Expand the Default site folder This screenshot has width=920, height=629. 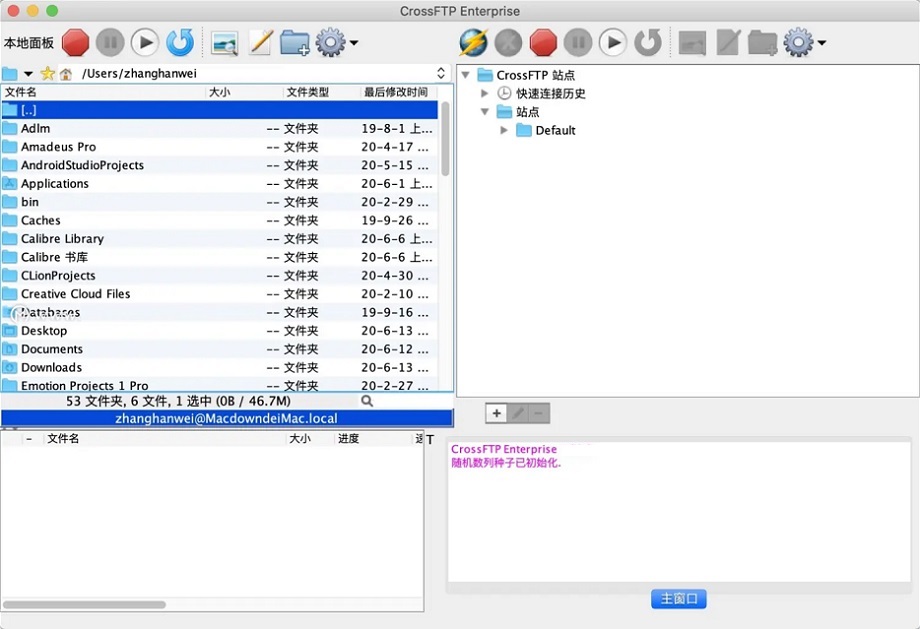click(505, 130)
